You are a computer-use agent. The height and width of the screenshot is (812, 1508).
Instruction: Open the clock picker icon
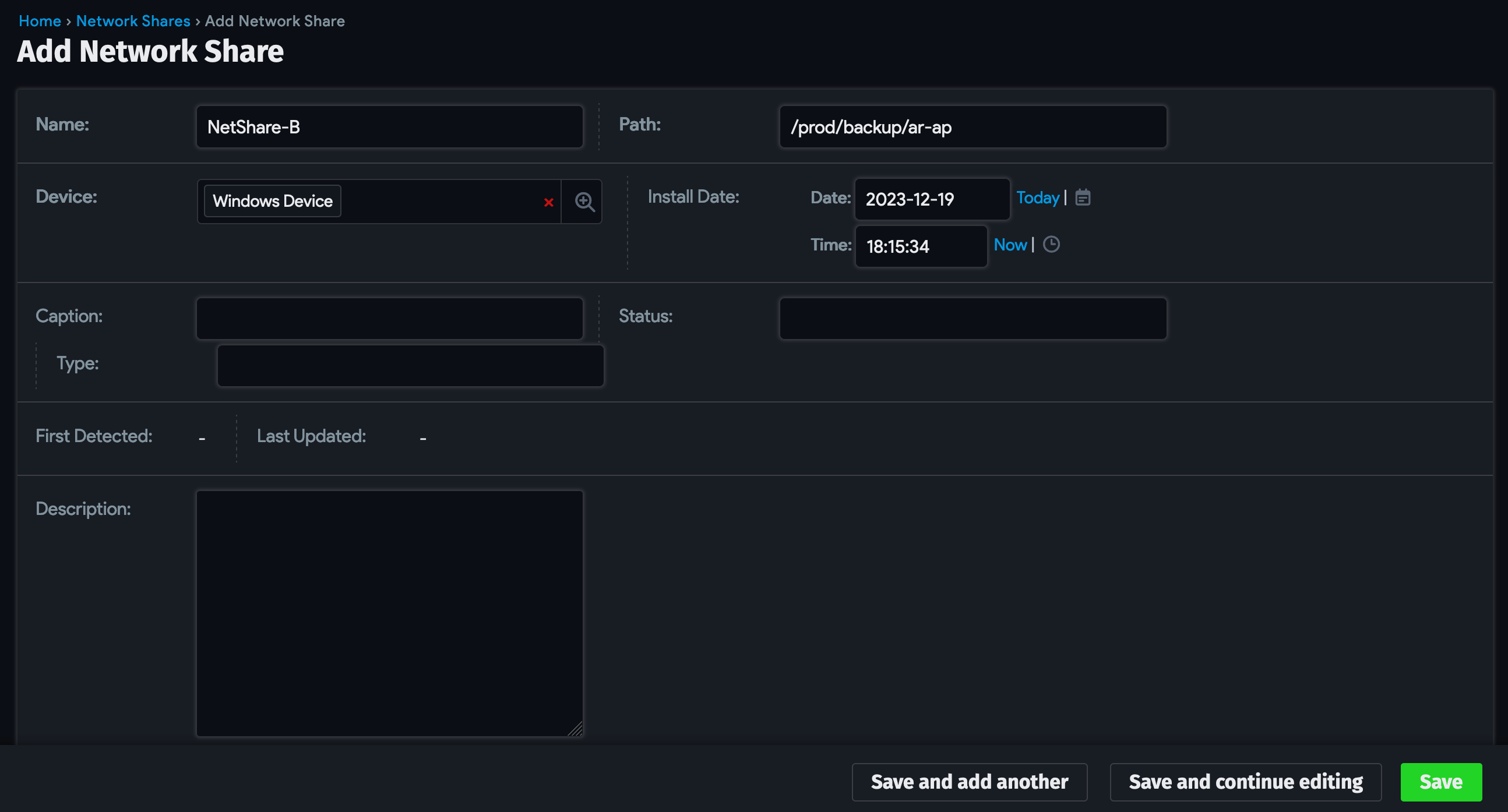(x=1051, y=245)
